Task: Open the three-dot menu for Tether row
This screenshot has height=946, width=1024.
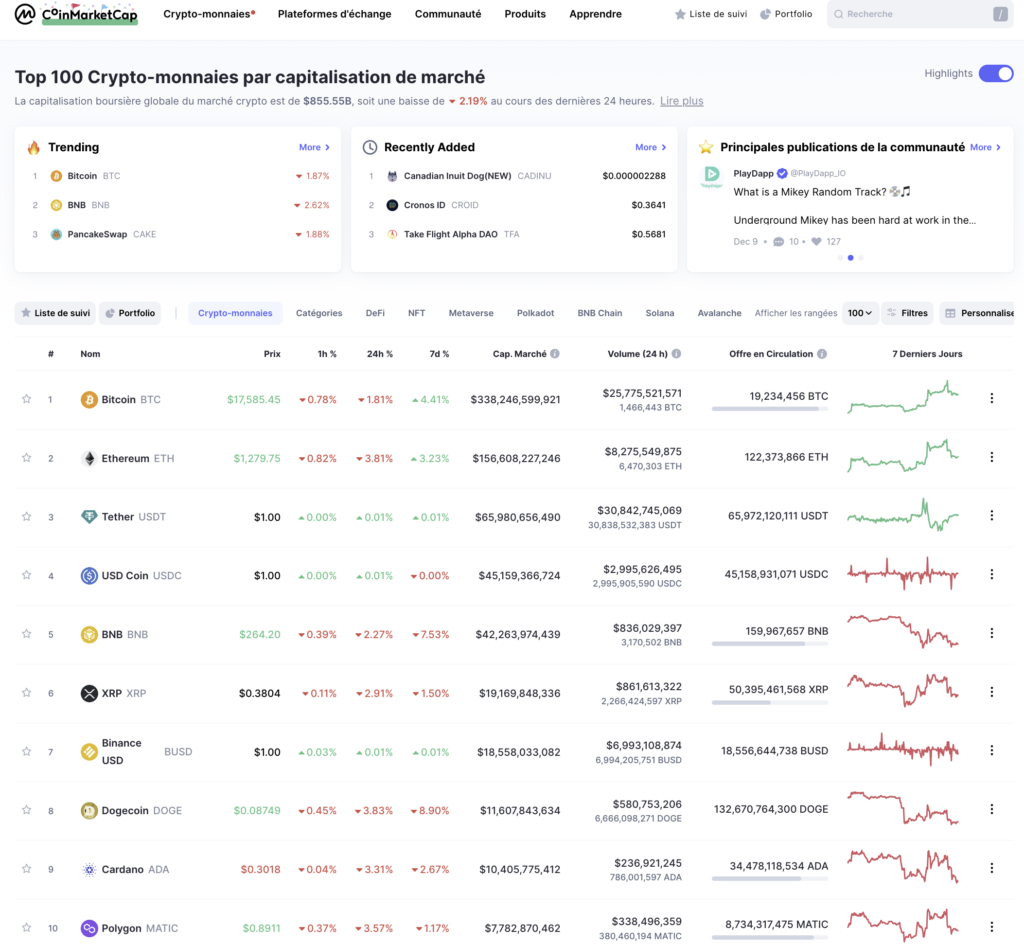Action: pyautogui.click(x=991, y=516)
